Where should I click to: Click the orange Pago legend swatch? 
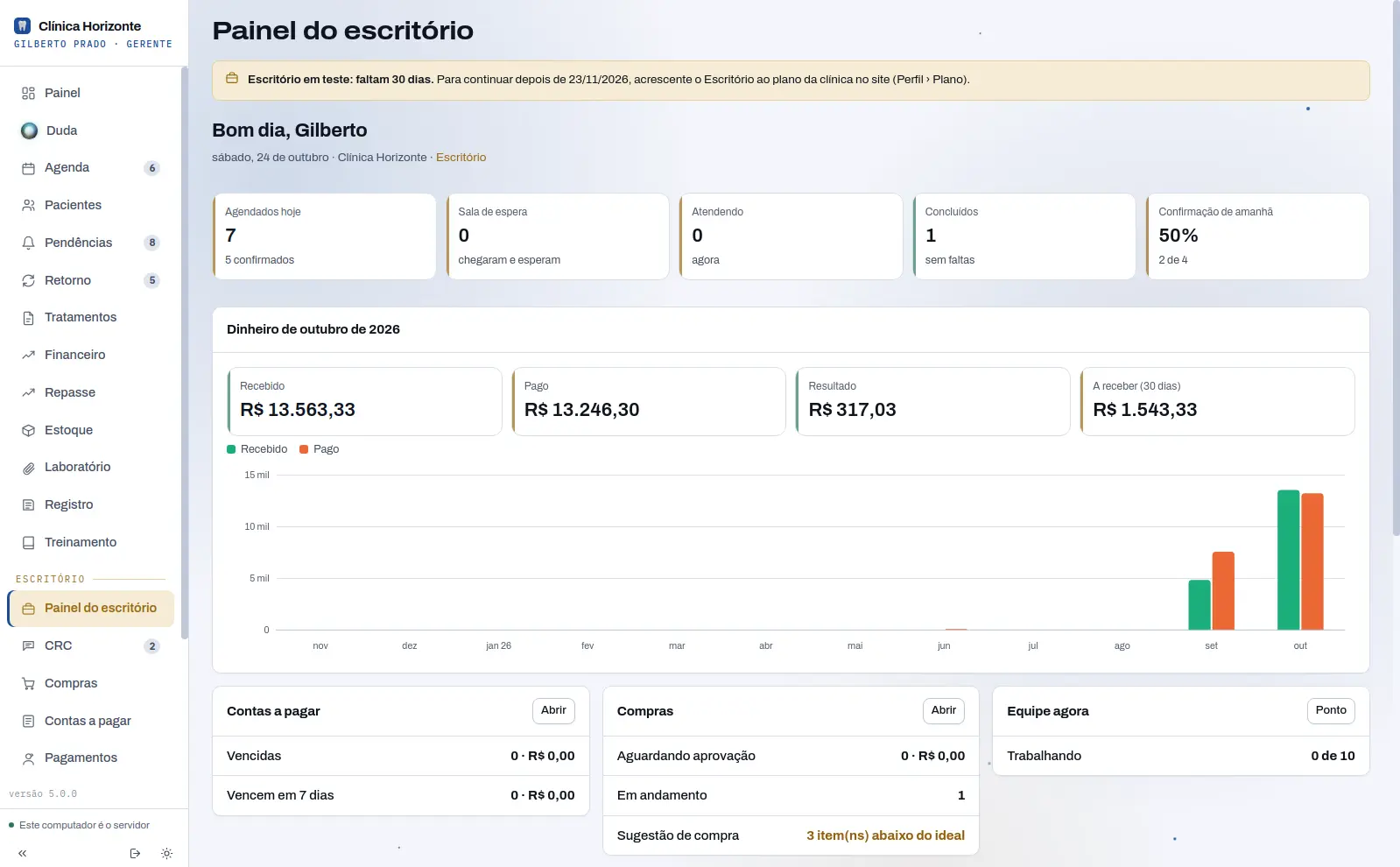coord(304,449)
